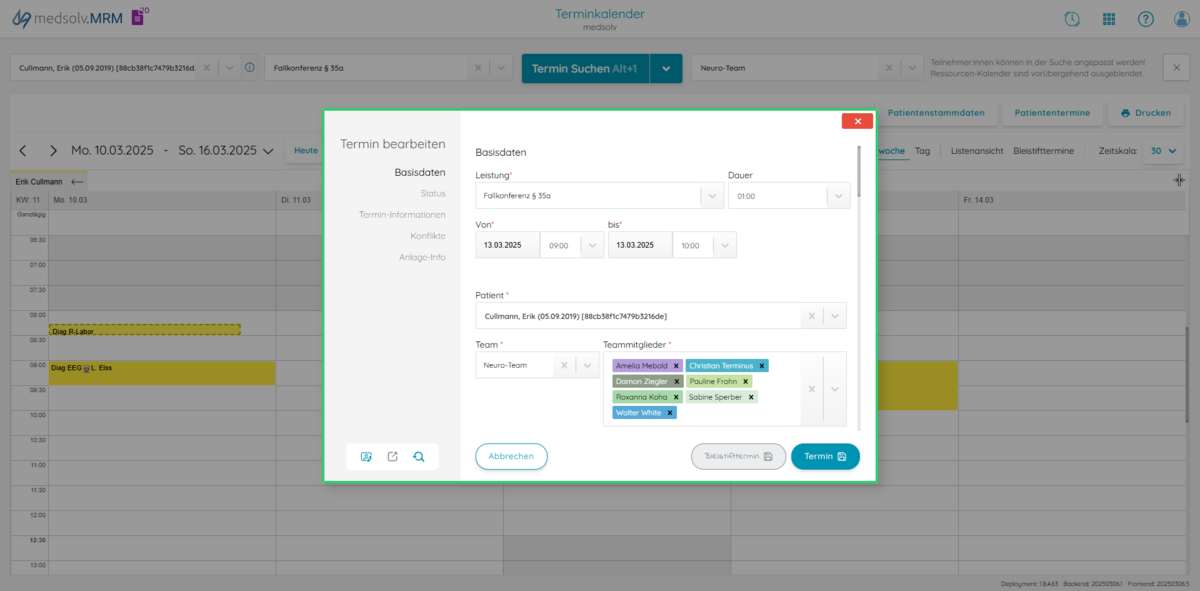The width and height of the screenshot is (1200, 591).
Task: Expand the Von start time dropdown
Action: (592, 245)
